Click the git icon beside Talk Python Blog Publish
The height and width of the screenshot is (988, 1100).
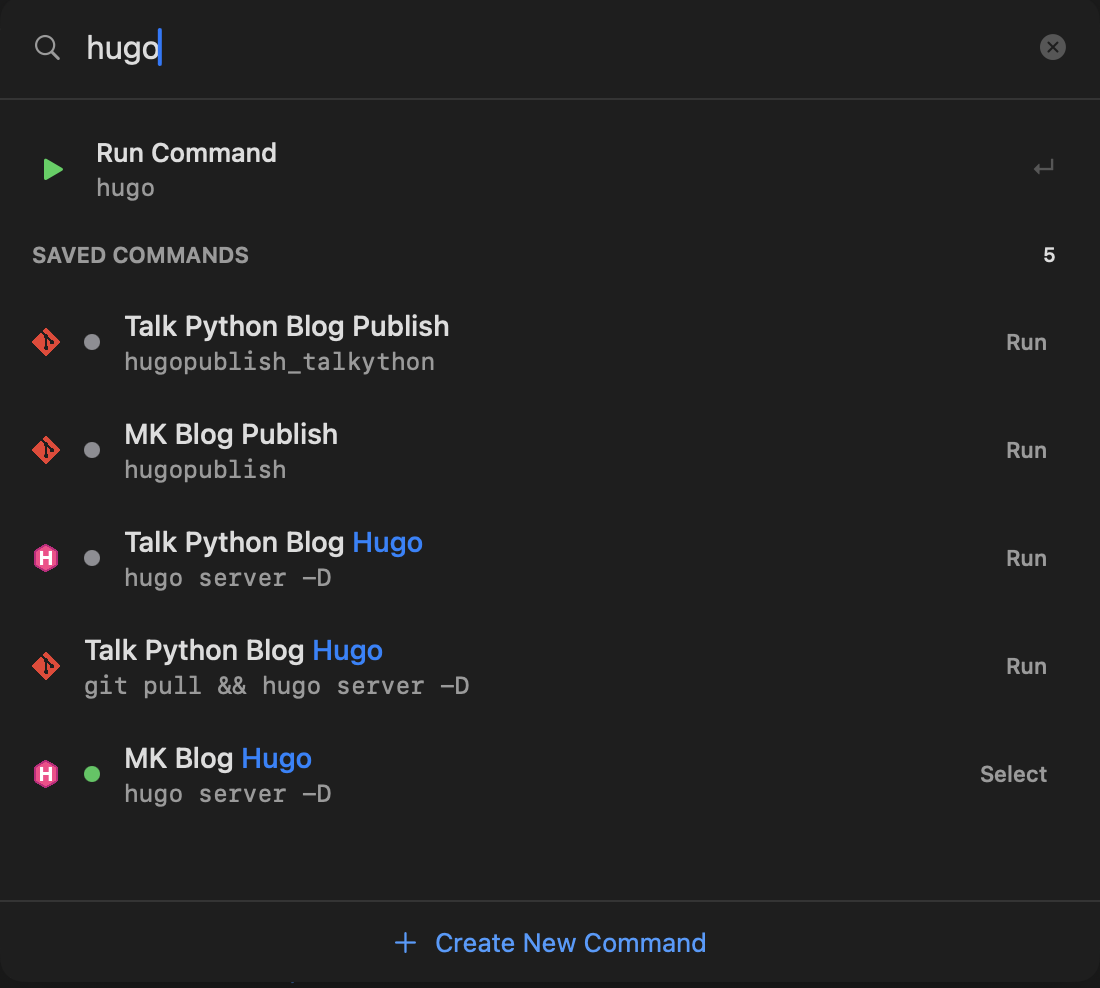46,343
